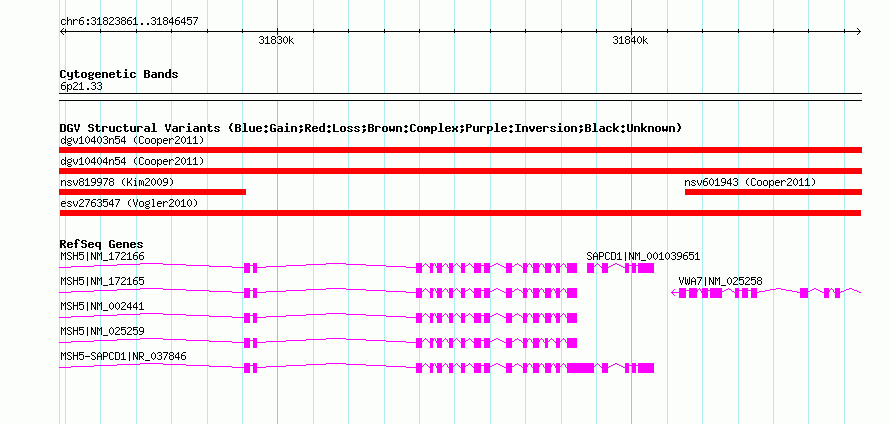Click the first exon pair of MSH5 NM_025259
Image resolution: width=890 pixels, height=424 pixels.
tap(250, 343)
